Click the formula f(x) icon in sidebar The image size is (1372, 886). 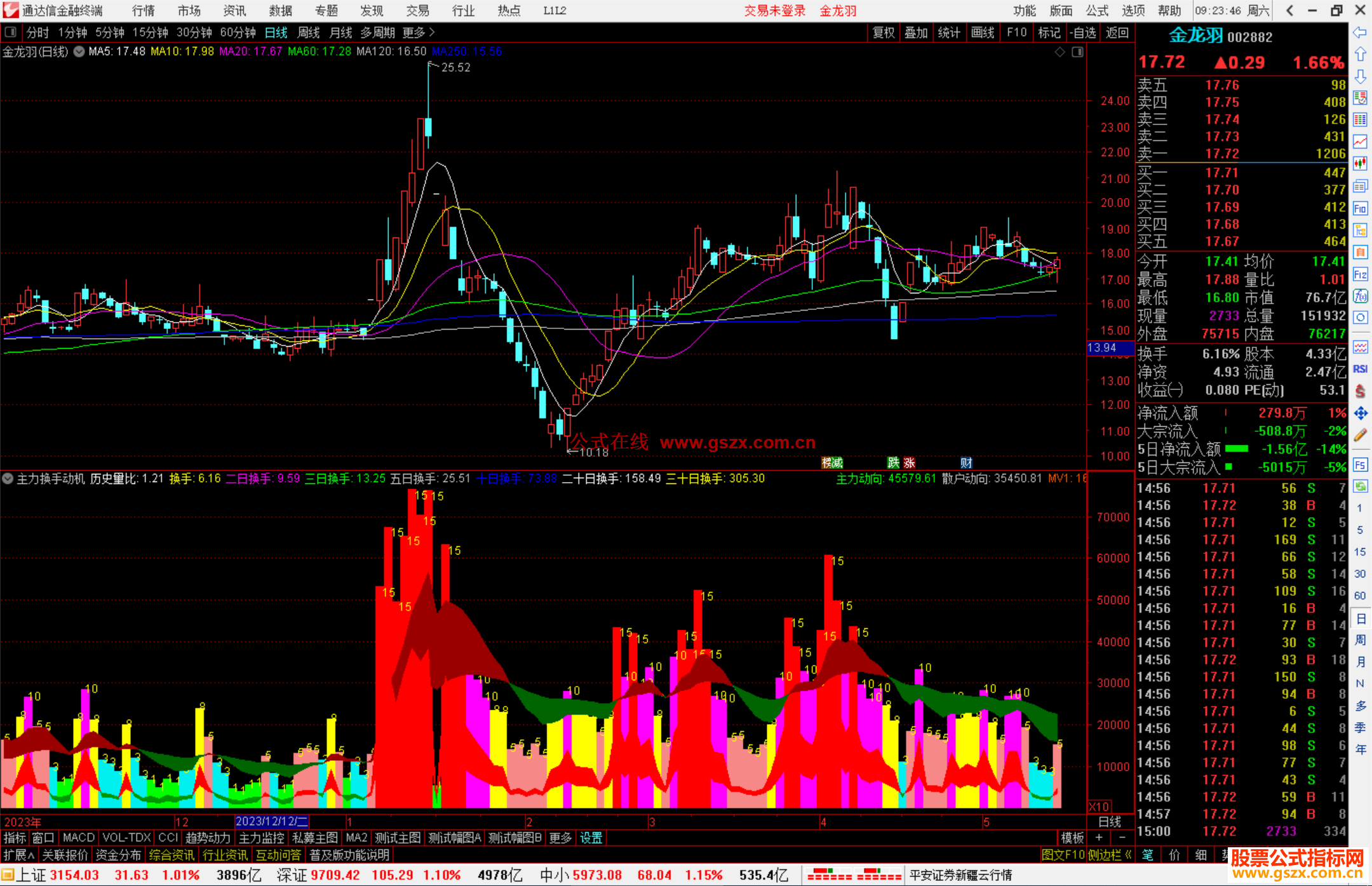(x=1360, y=296)
